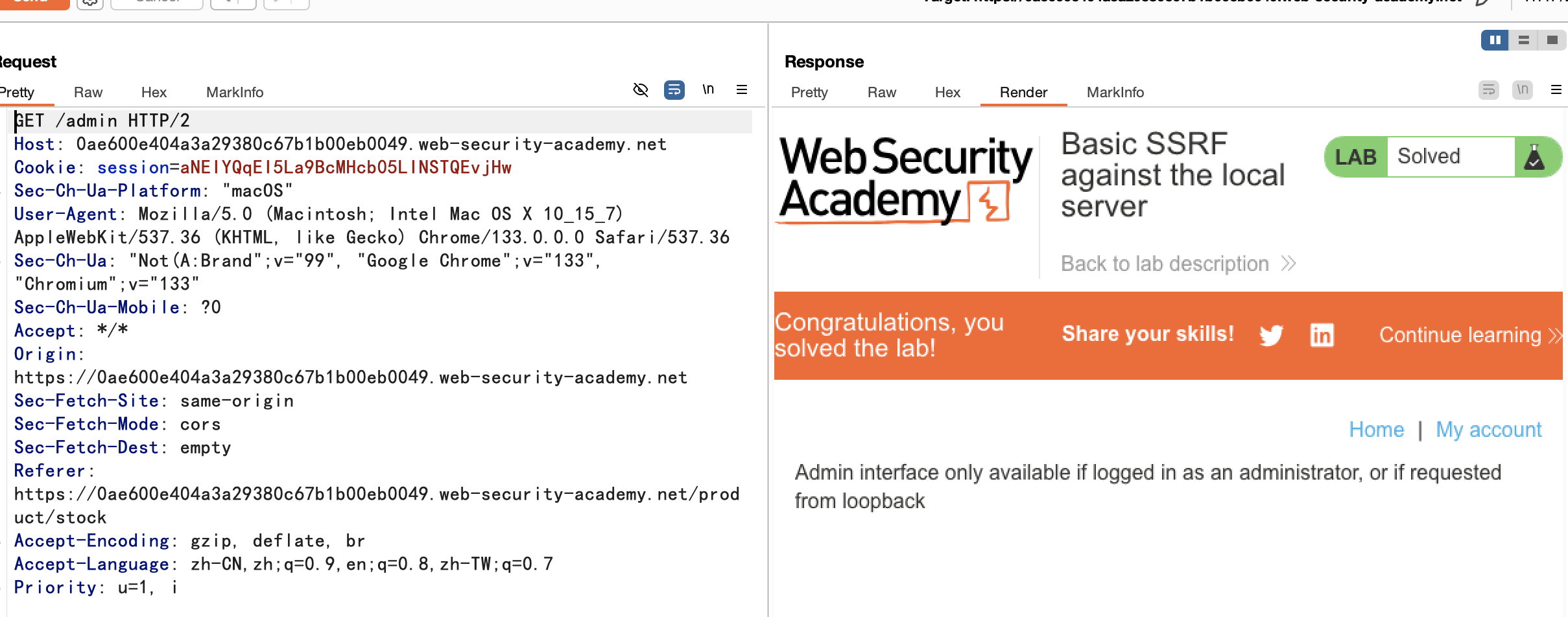Toggle show newlines (\n) in Request panel
This screenshot has height=617, width=1568.
click(x=708, y=89)
